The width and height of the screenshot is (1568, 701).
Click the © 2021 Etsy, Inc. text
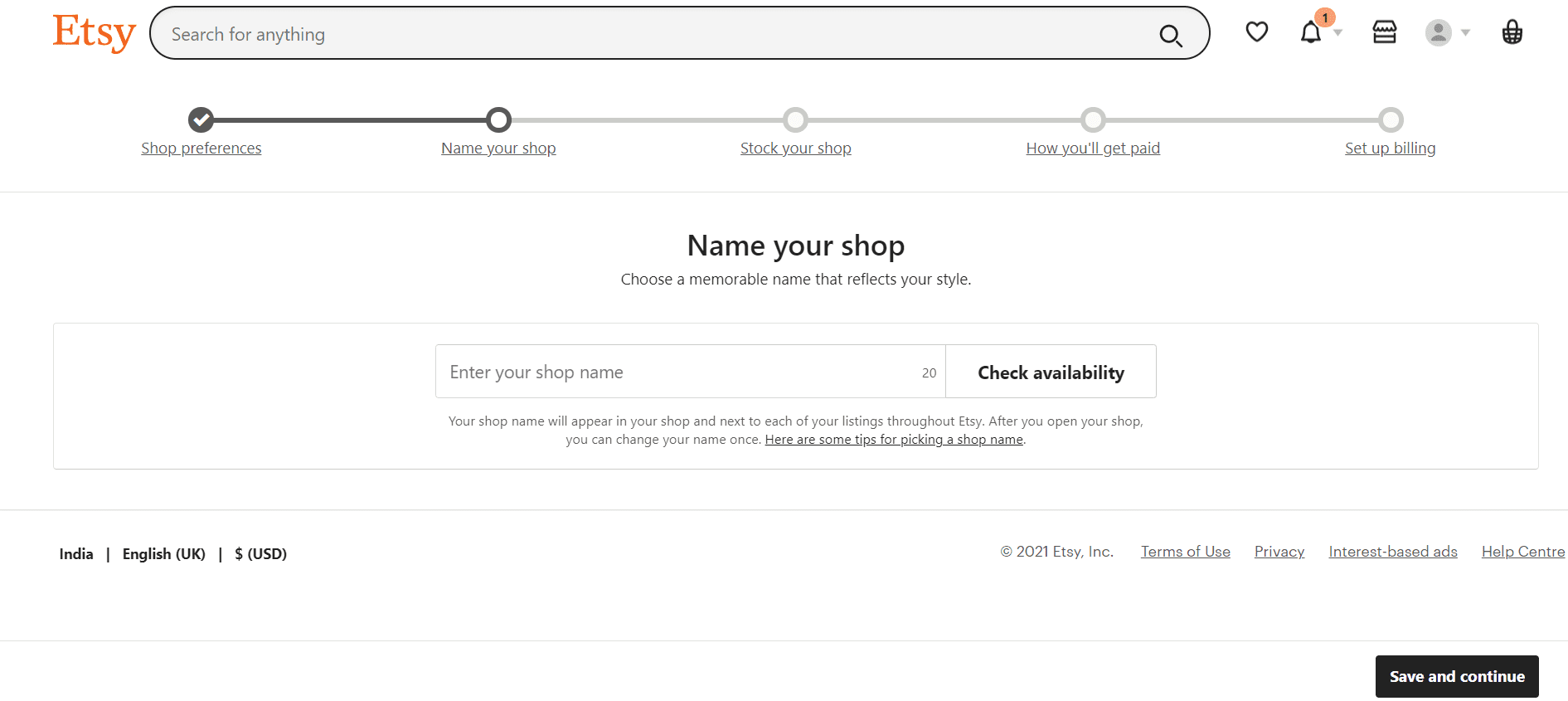point(1057,552)
